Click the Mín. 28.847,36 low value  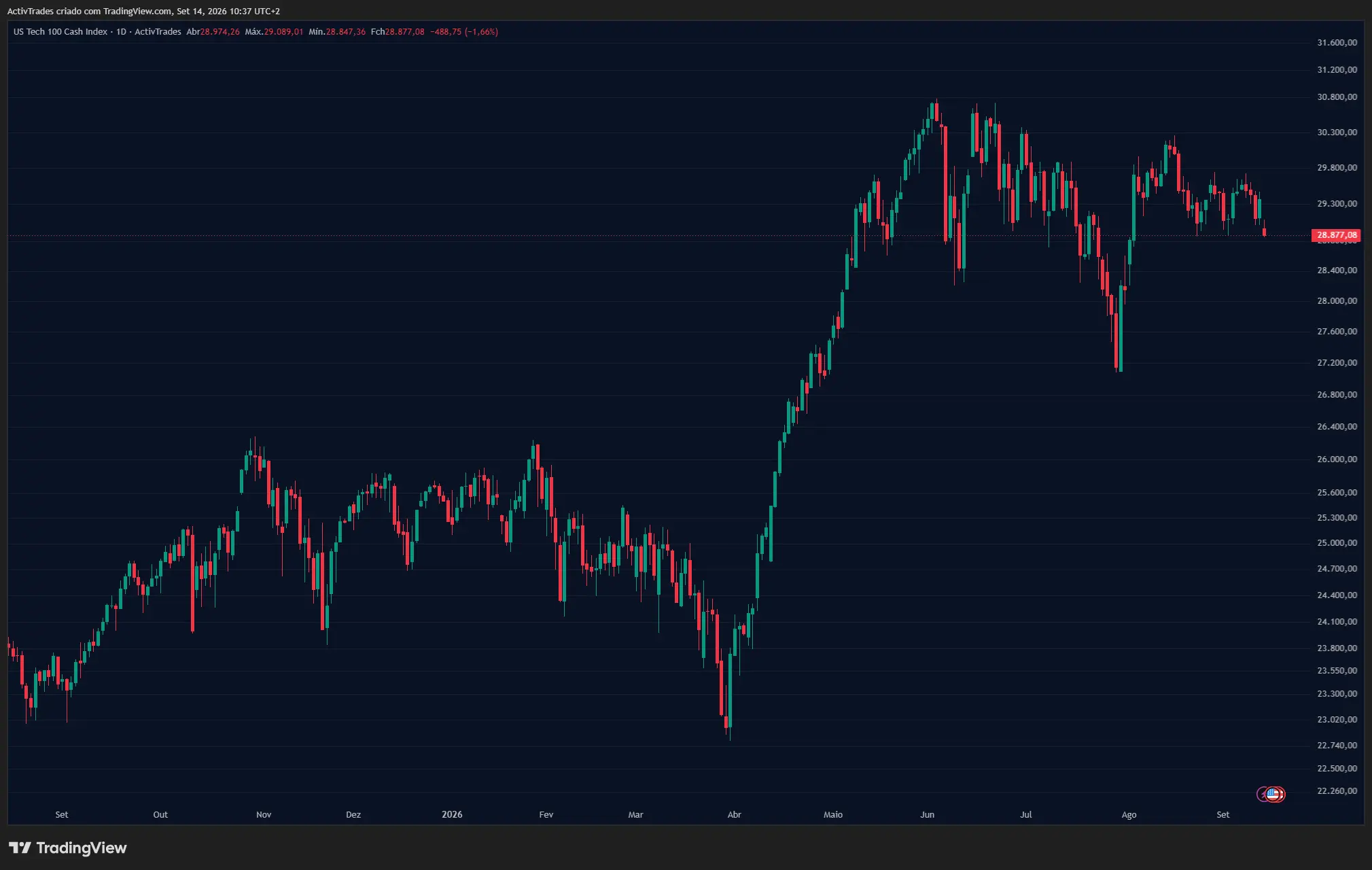click(x=337, y=32)
